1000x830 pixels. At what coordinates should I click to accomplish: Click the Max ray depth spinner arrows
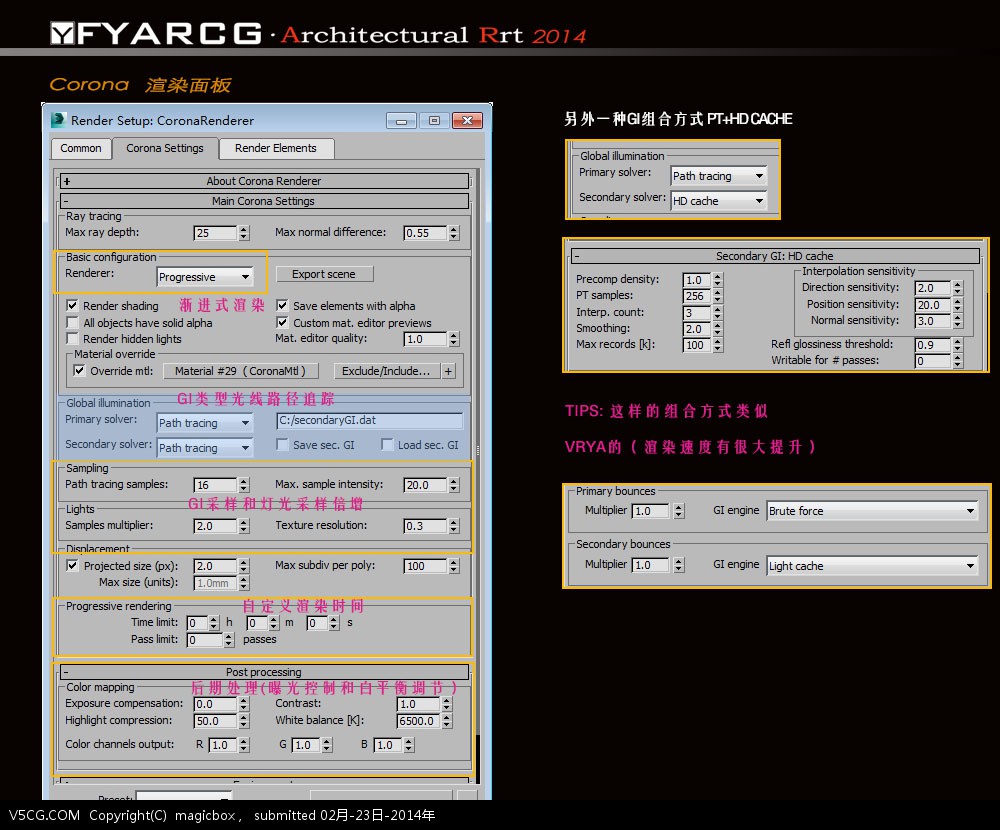tap(244, 233)
